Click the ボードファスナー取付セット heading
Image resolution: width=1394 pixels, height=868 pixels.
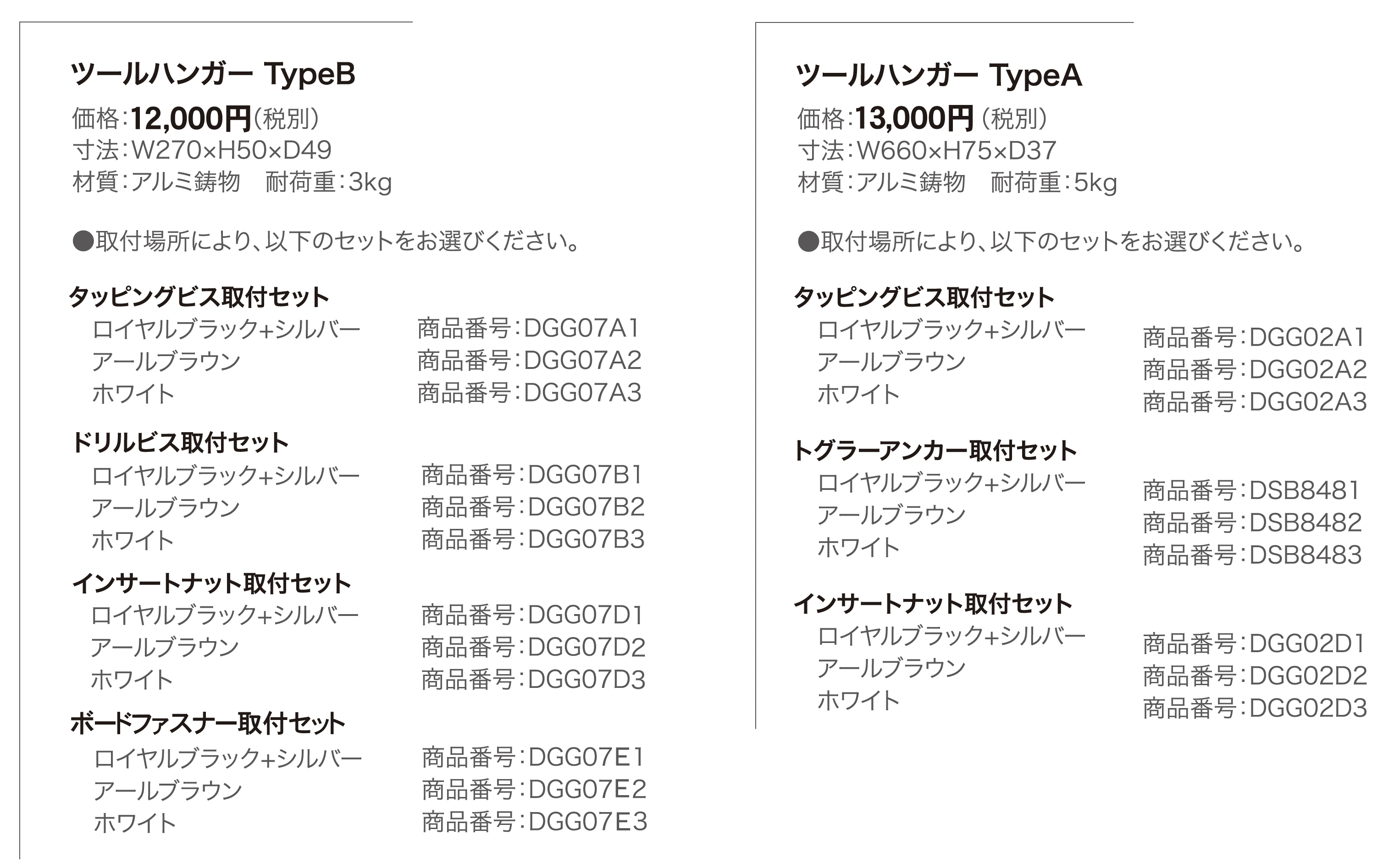[207, 723]
